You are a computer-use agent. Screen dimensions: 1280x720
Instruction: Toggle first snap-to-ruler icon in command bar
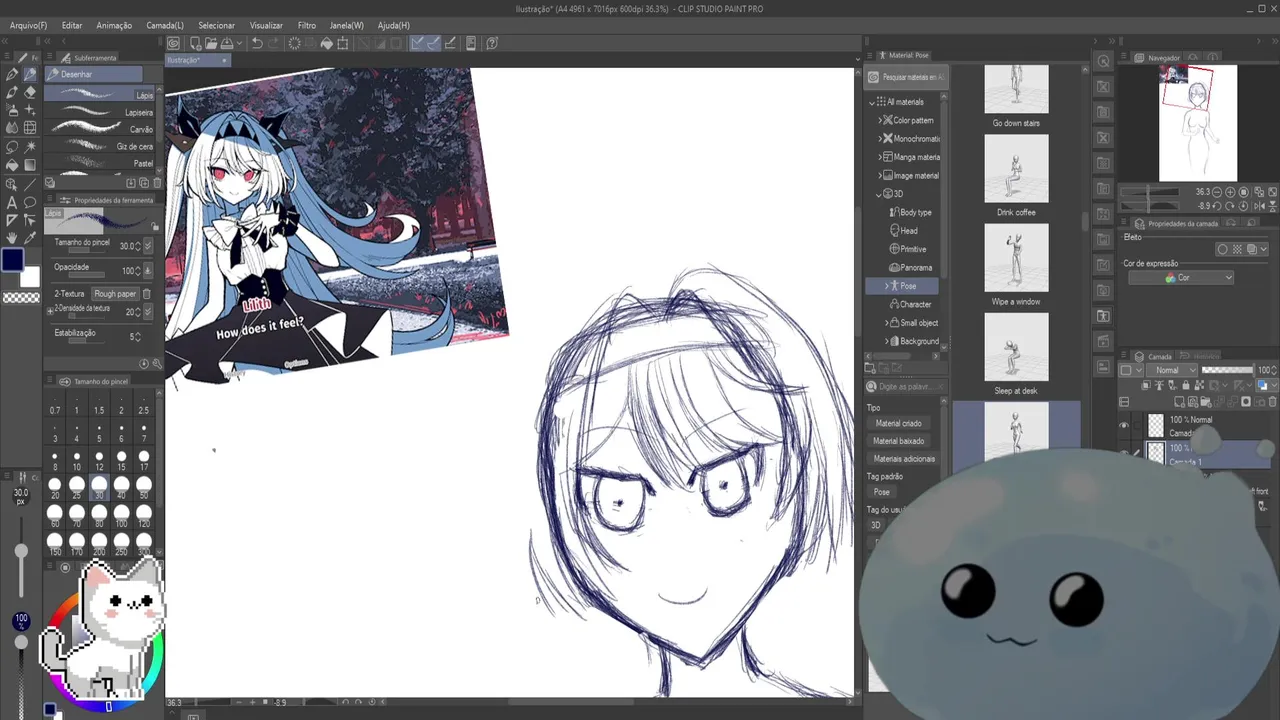(417, 43)
